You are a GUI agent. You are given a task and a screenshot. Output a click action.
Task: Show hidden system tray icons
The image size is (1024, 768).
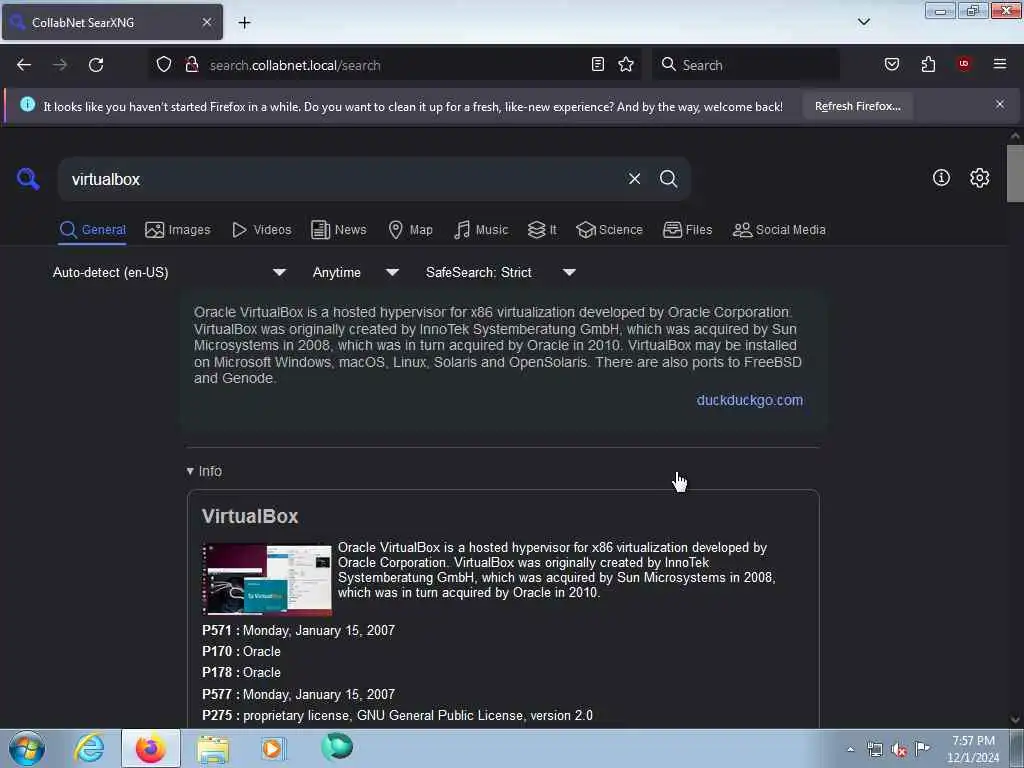(x=850, y=749)
